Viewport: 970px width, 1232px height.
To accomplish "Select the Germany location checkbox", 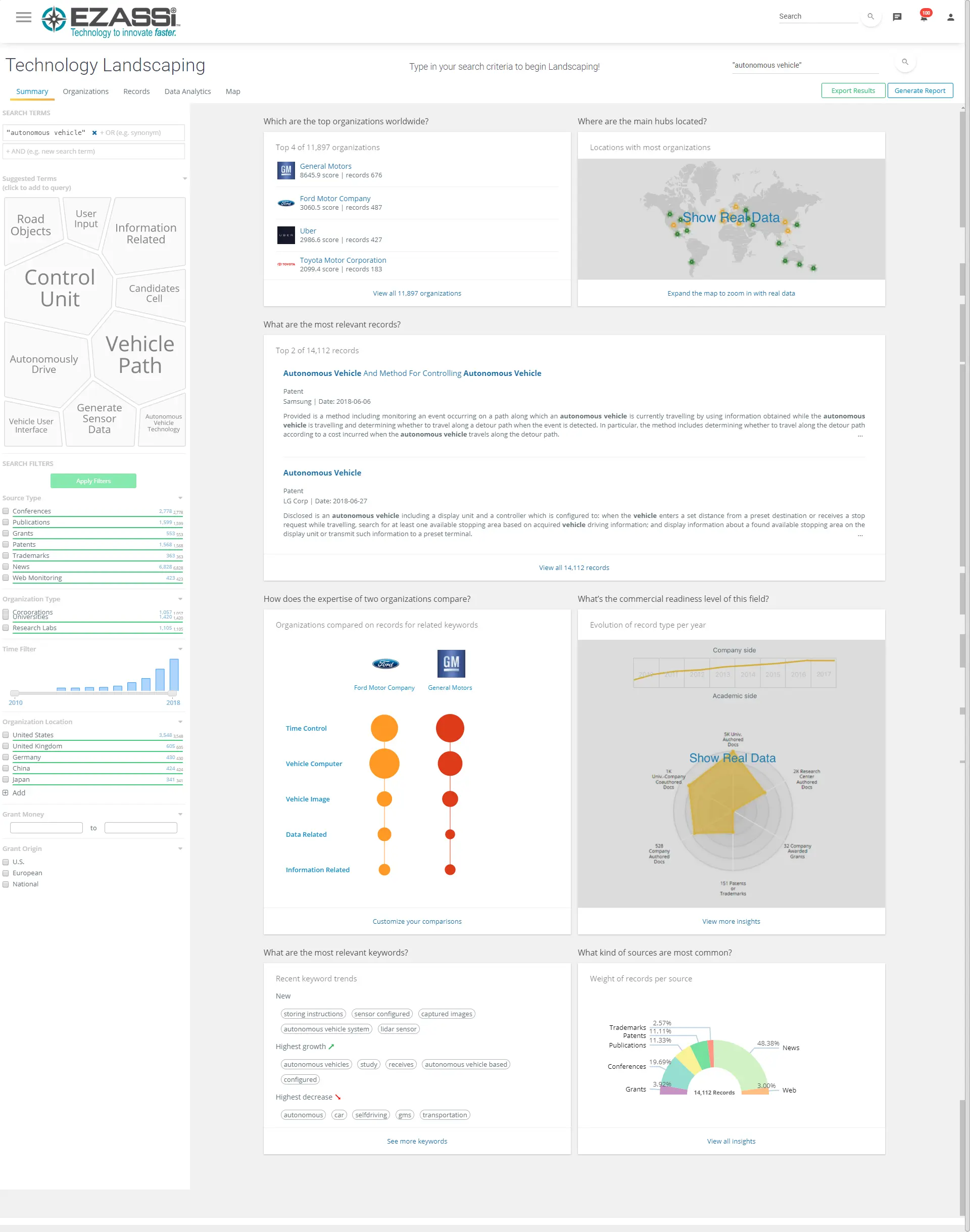I will tap(6, 757).
